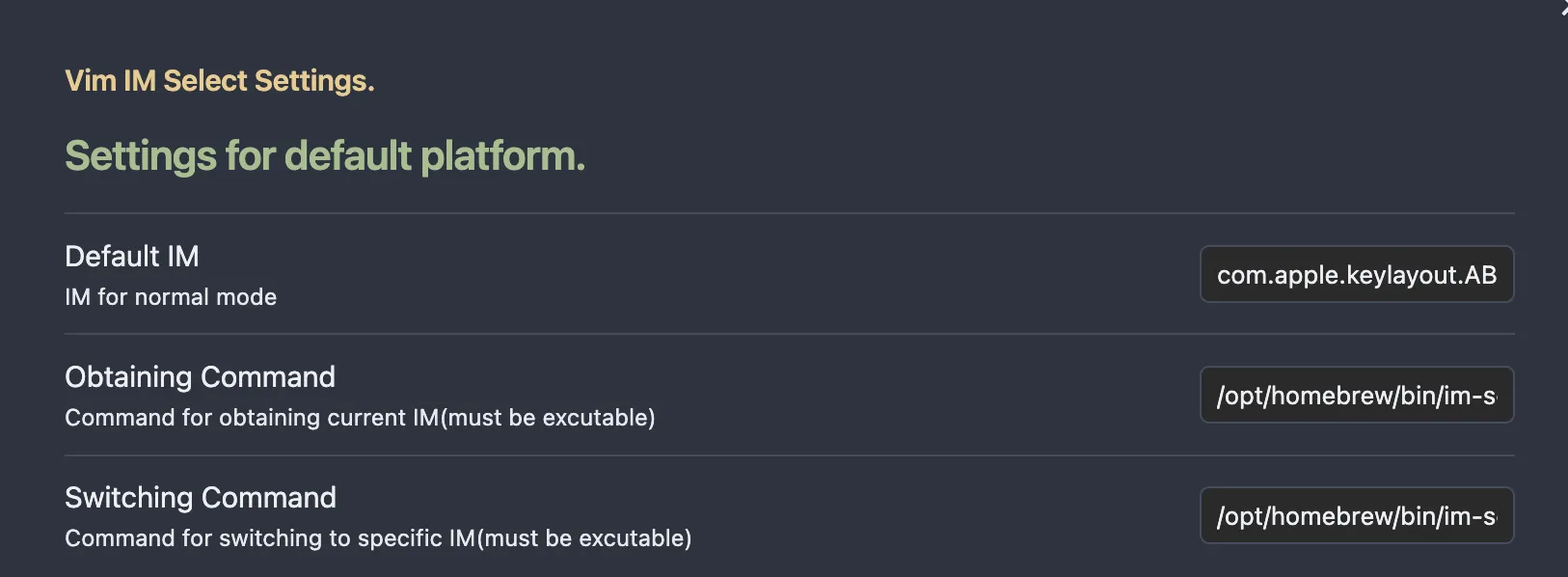Click the "Settings for default platform." heading
This screenshot has width=1568, height=577.
(x=324, y=156)
